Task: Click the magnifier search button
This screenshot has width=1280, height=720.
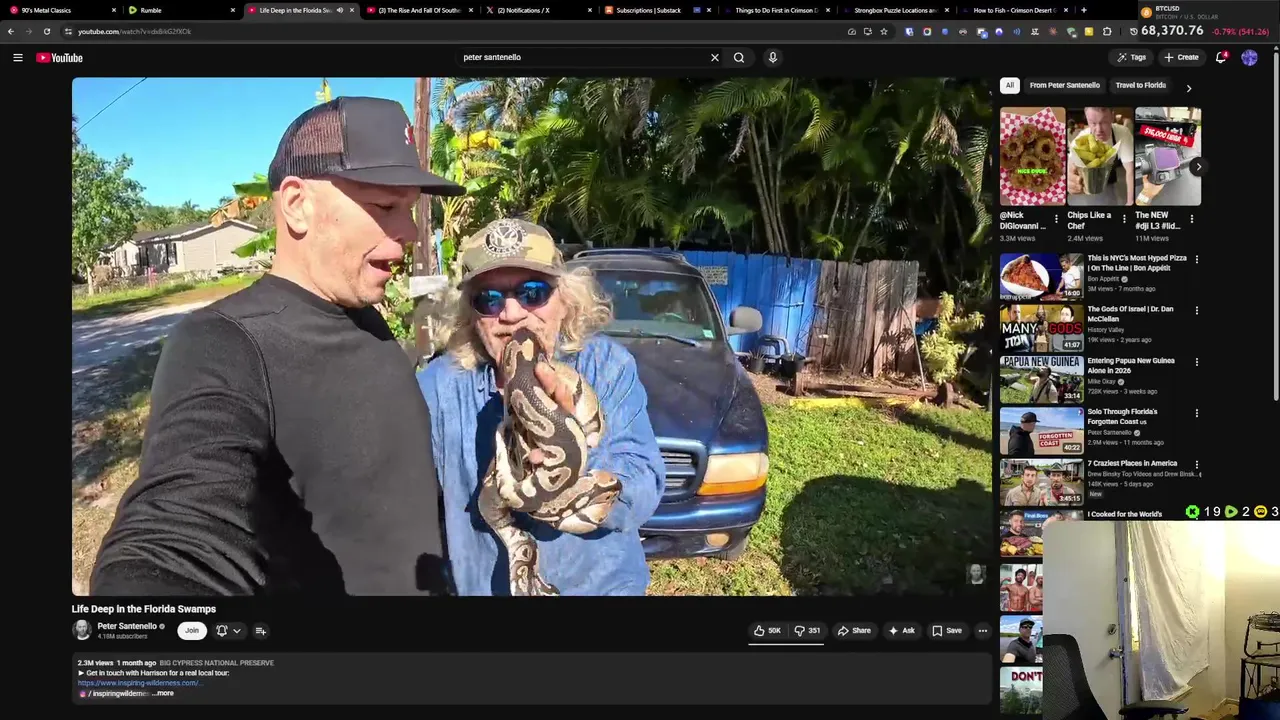Action: 739,57
